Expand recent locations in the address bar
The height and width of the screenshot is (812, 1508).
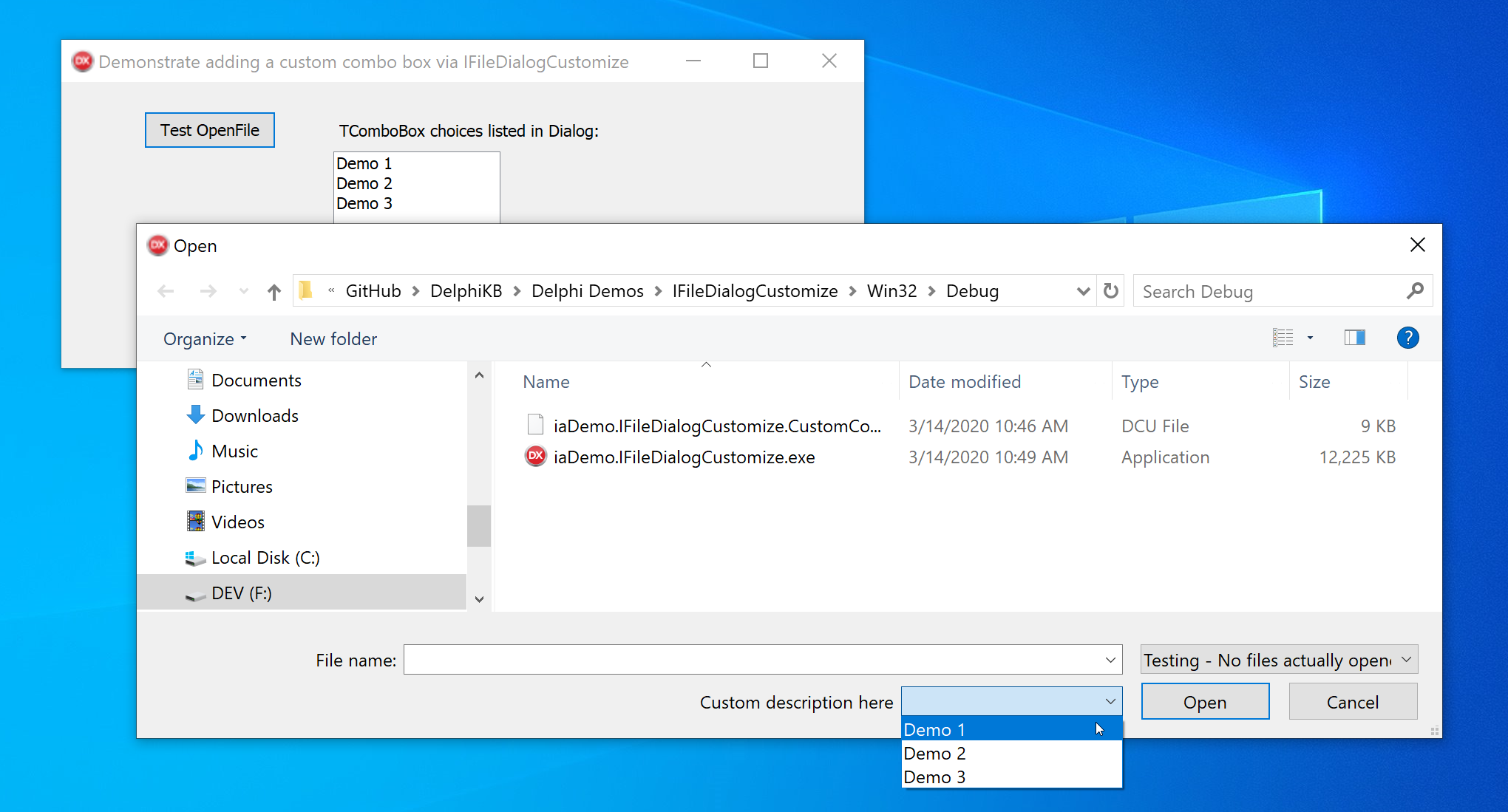pyautogui.click(x=1082, y=291)
